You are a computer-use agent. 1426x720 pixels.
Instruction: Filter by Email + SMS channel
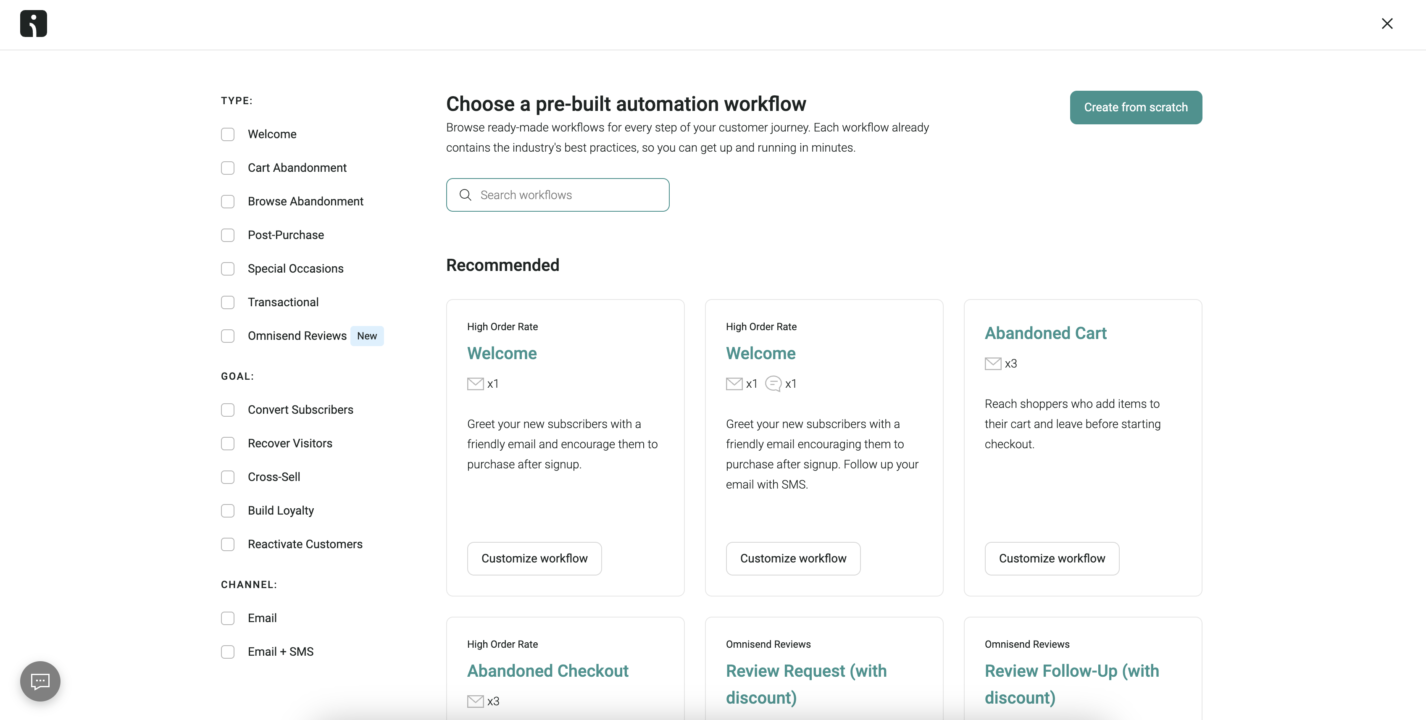(x=228, y=652)
